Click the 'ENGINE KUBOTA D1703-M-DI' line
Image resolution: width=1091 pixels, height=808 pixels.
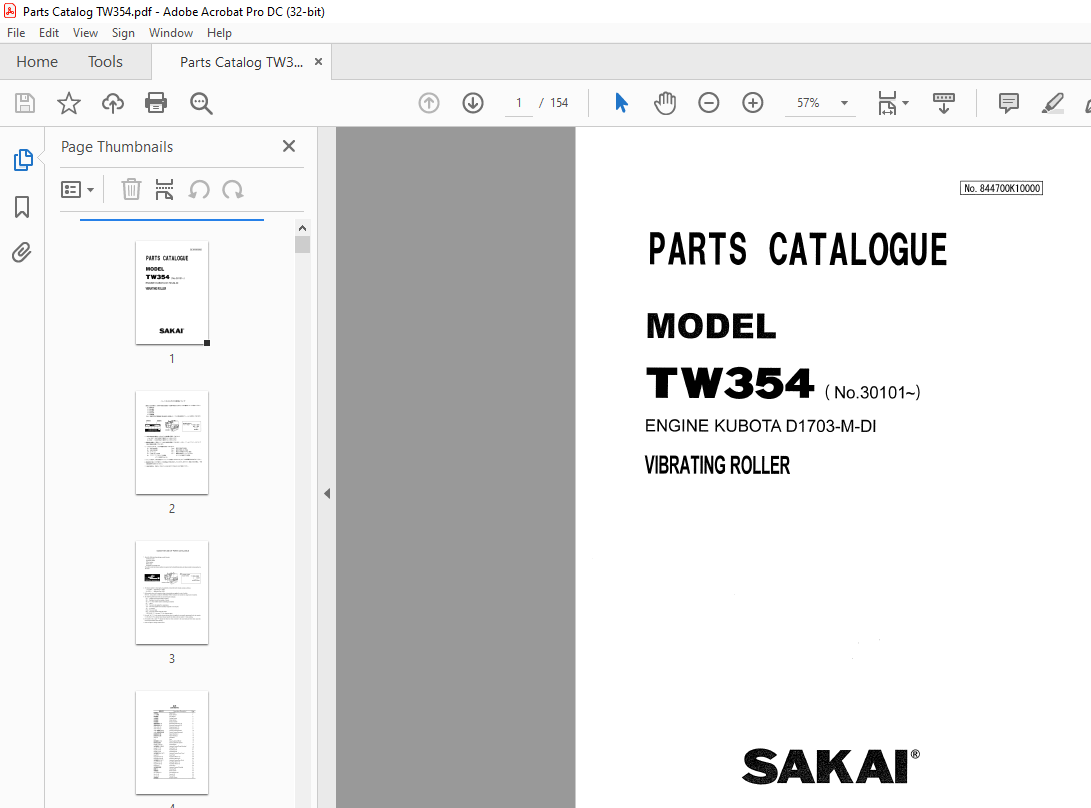pos(760,426)
